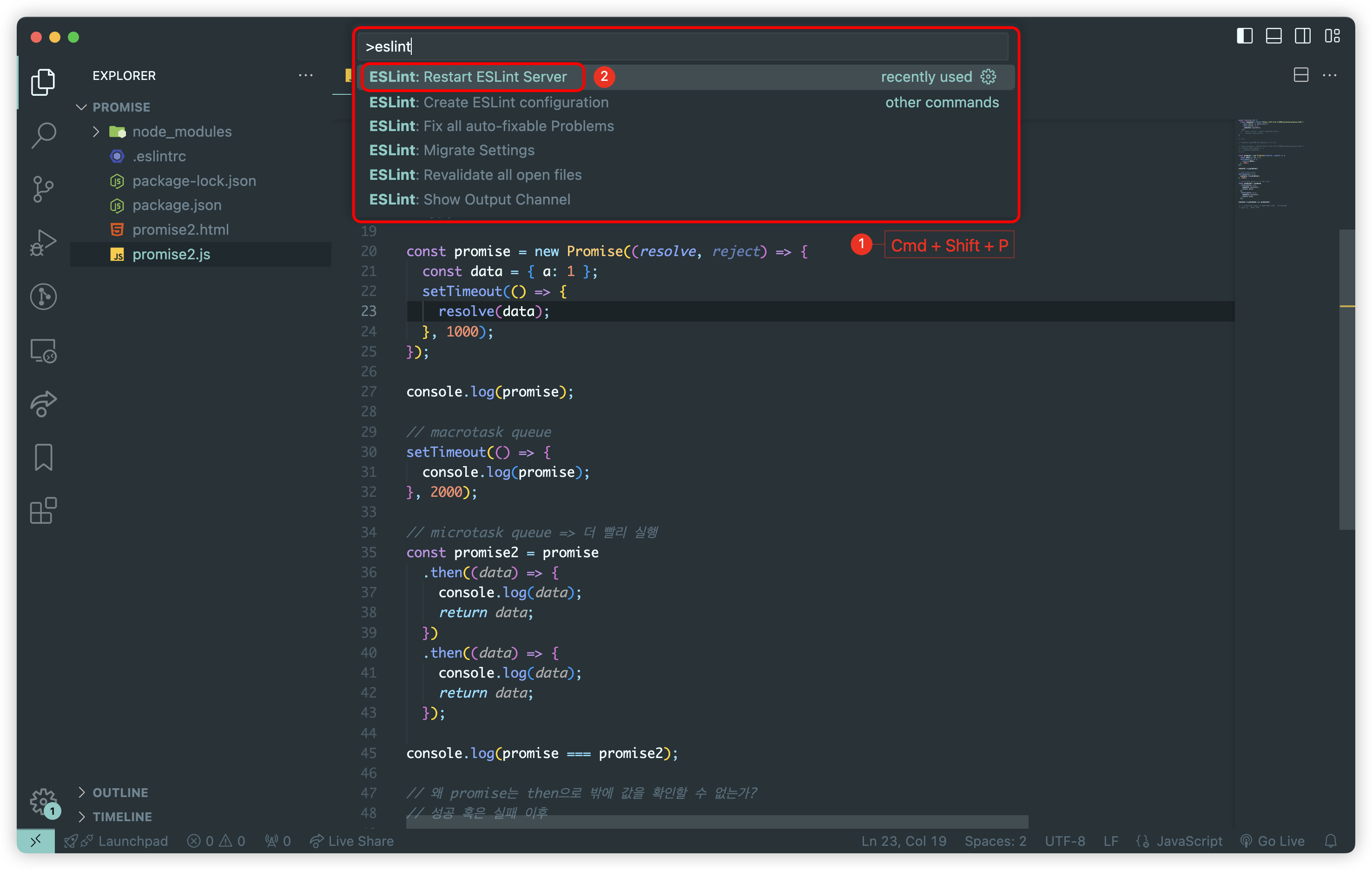This screenshot has width=1372, height=870.
Task: Select ESLint: Create ESLint configuration command
Action: coord(686,102)
